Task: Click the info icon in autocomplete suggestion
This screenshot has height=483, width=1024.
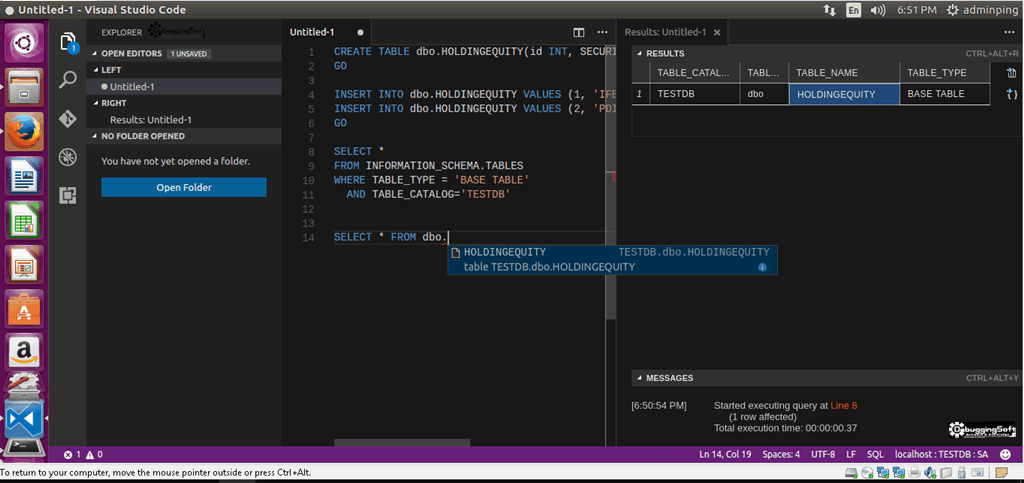Action: [762, 267]
